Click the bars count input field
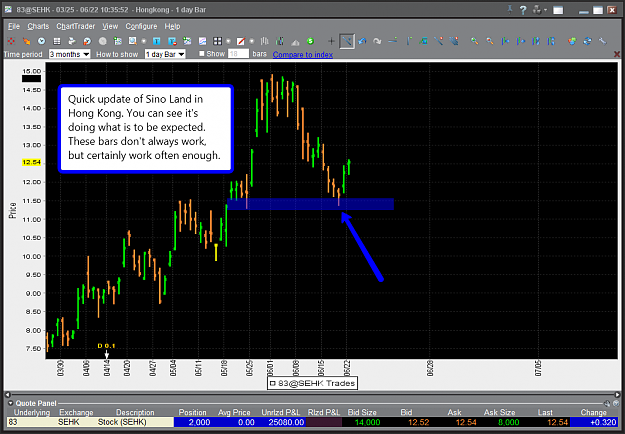This screenshot has width=625, height=434. click(238, 54)
